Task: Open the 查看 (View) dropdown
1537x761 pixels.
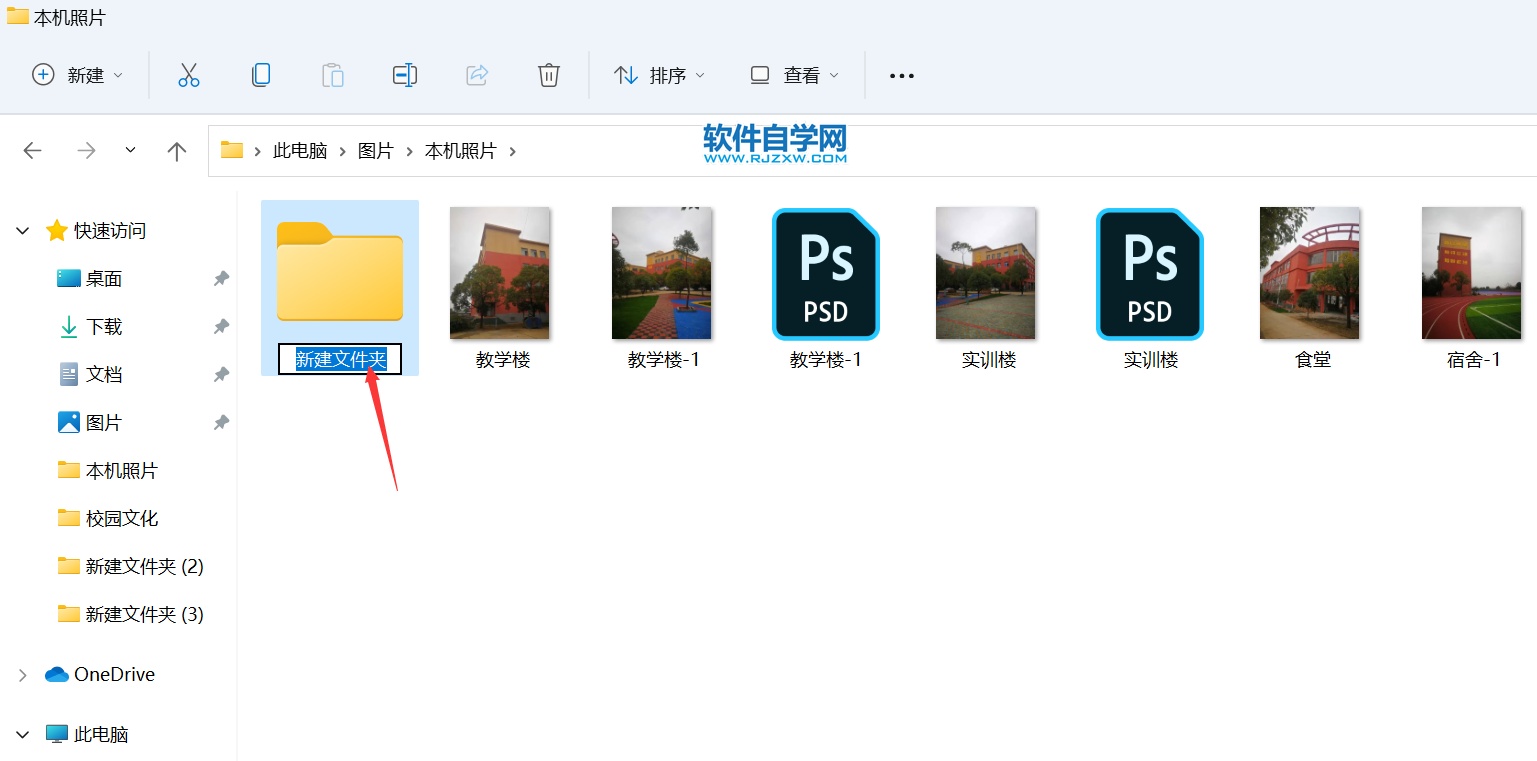Action: [794, 75]
